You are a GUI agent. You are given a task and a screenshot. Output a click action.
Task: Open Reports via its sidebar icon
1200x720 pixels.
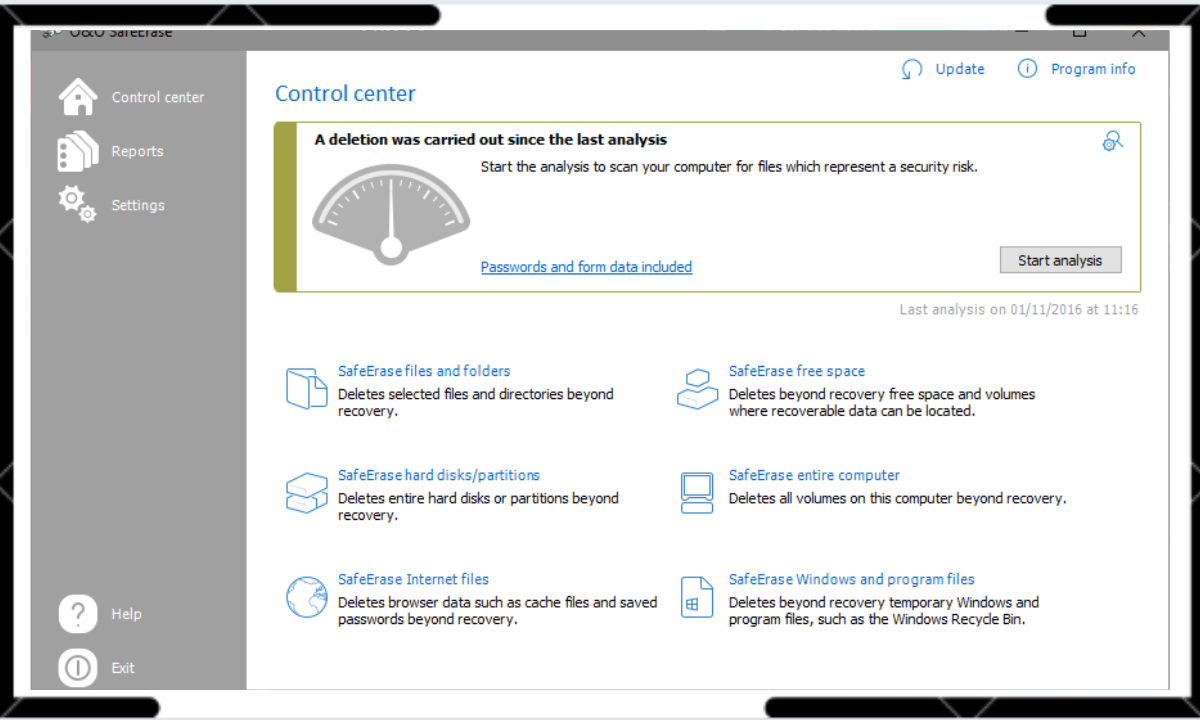pos(78,152)
